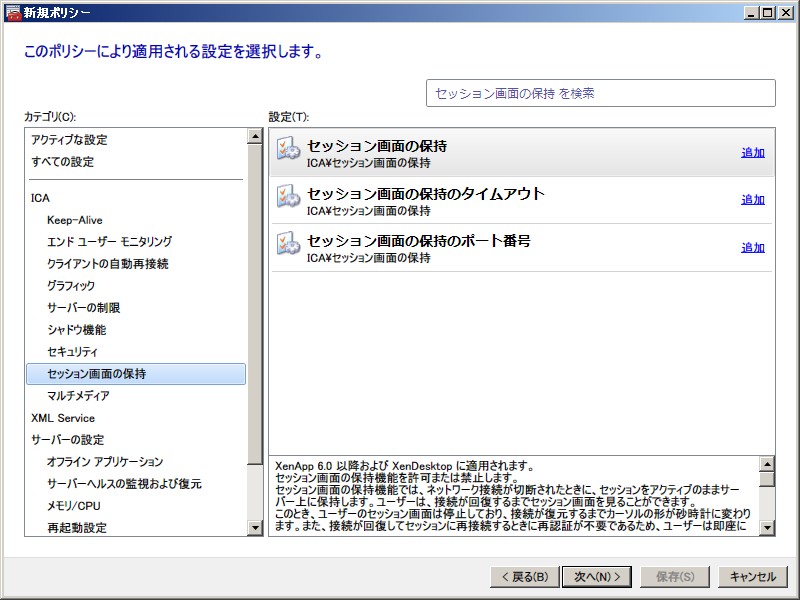
Task: Click the セッション画面の保持のポート番号 setting icon
Action: point(288,243)
